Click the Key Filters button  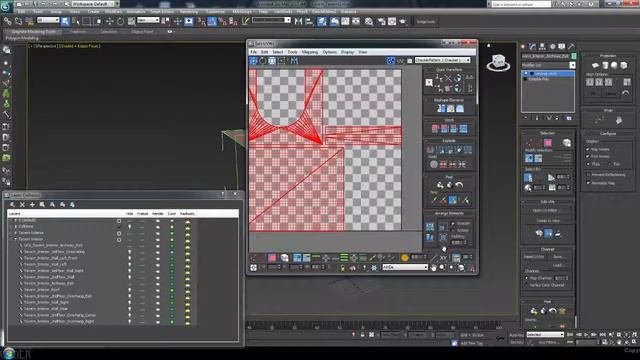[x=548, y=342]
